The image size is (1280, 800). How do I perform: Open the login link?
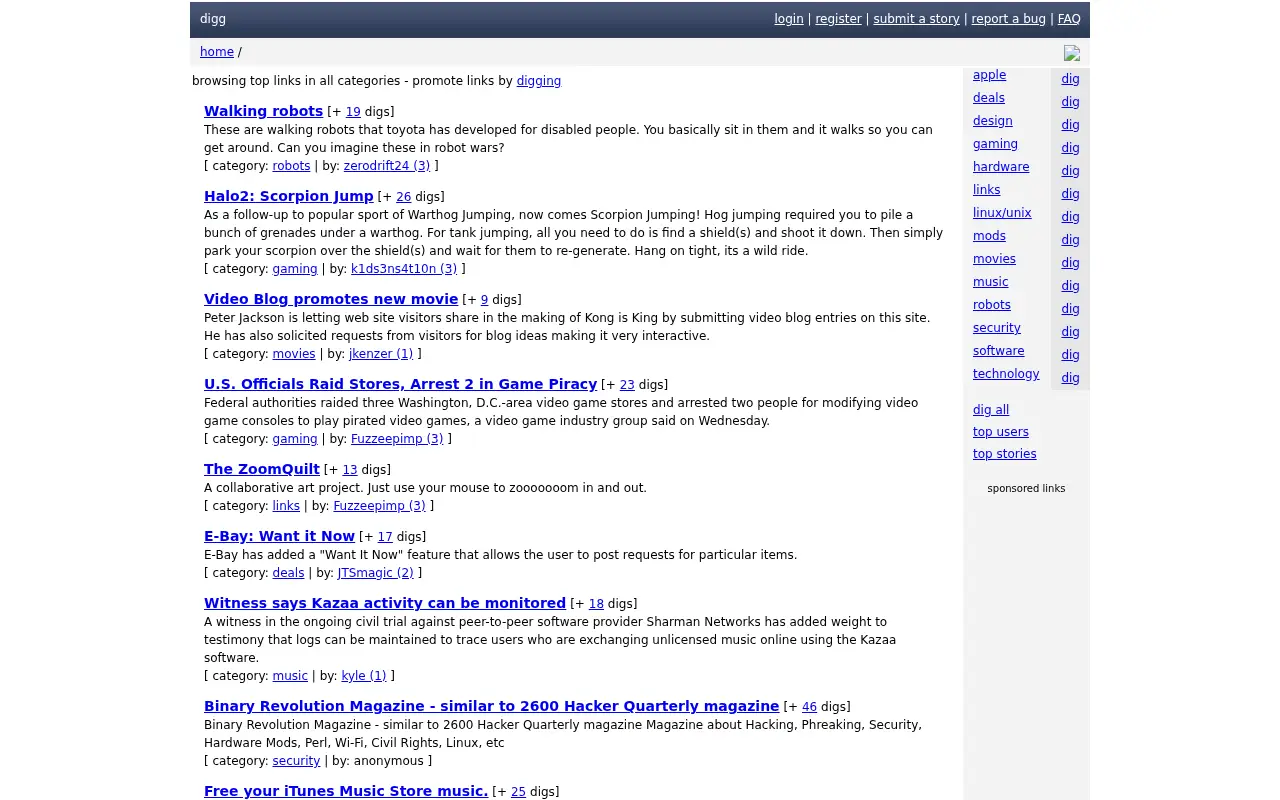789,19
